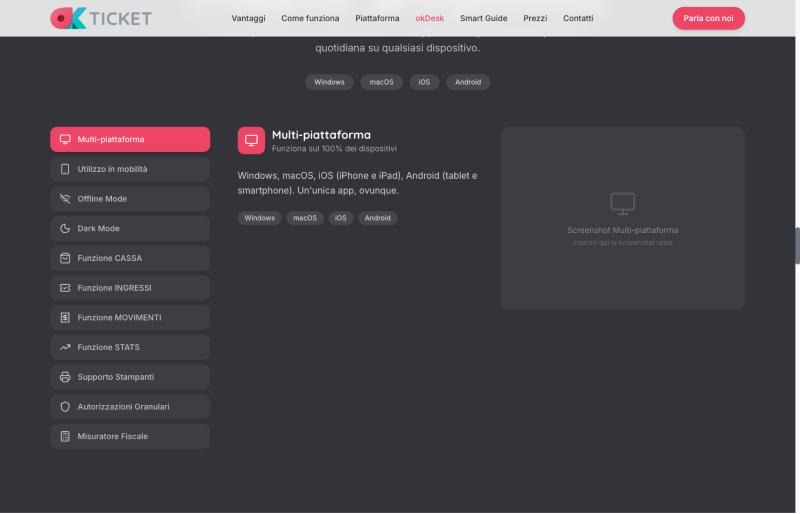Click the top macOS platform pill
The image size is (800, 514).
382,82
